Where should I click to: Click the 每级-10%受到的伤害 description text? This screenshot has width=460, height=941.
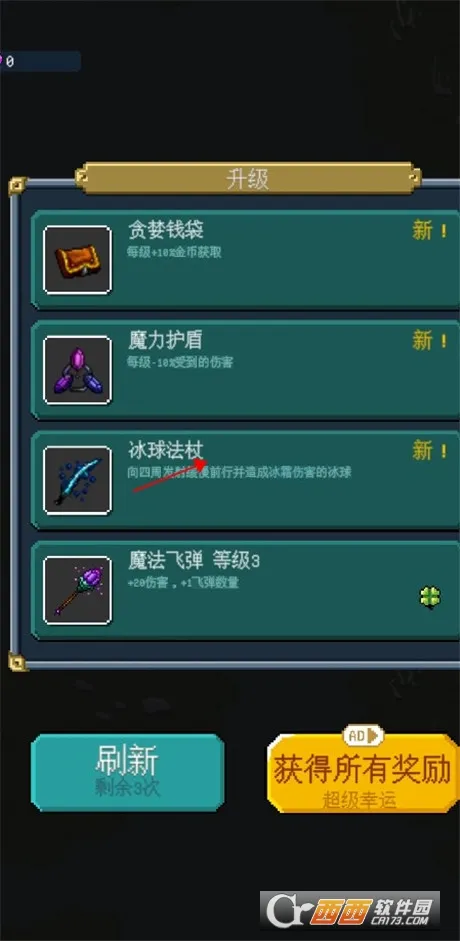(180, 362)
